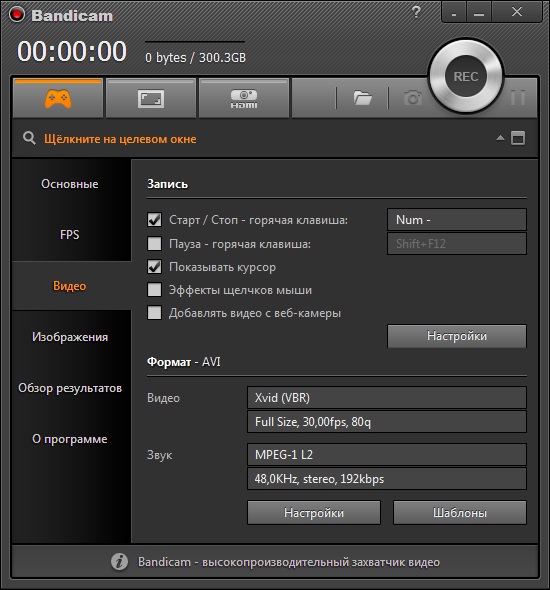Enable Эффекты щелчков мыши checkbox
This screenshot has width=550, height=590.
coord(154,290)
